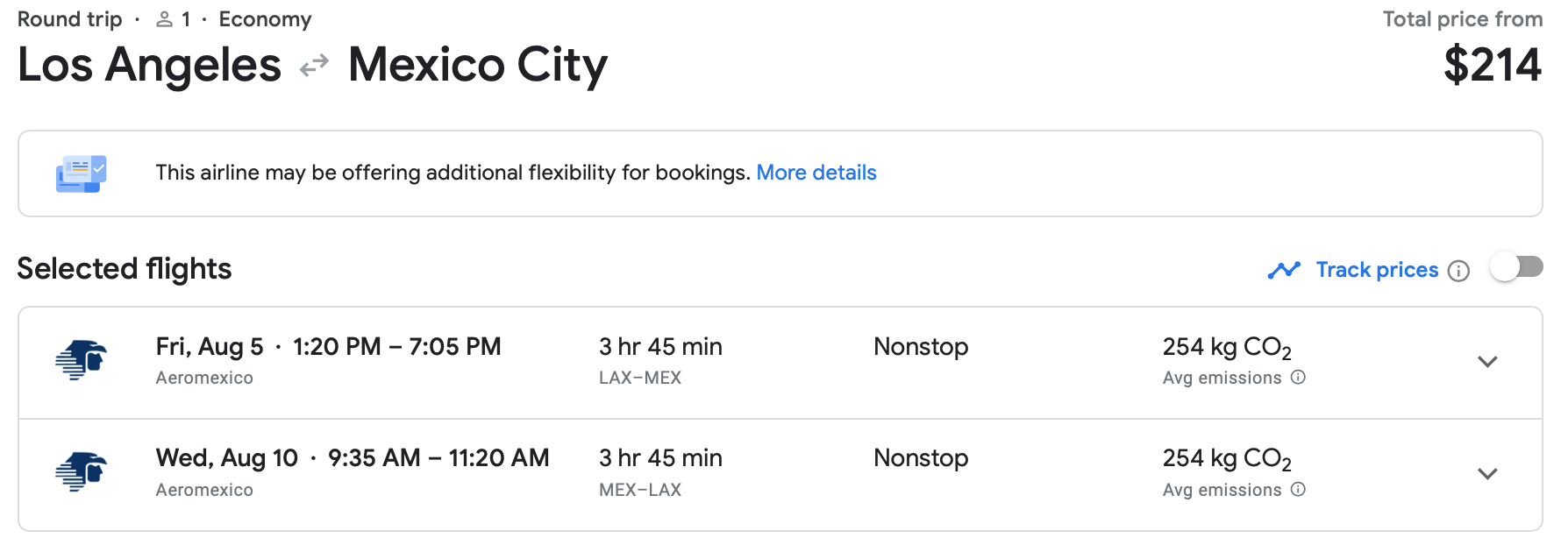This screenshot has width=1568, height=552.
Task: Click the flexible booking ticket icon
Action: [81, 173]
